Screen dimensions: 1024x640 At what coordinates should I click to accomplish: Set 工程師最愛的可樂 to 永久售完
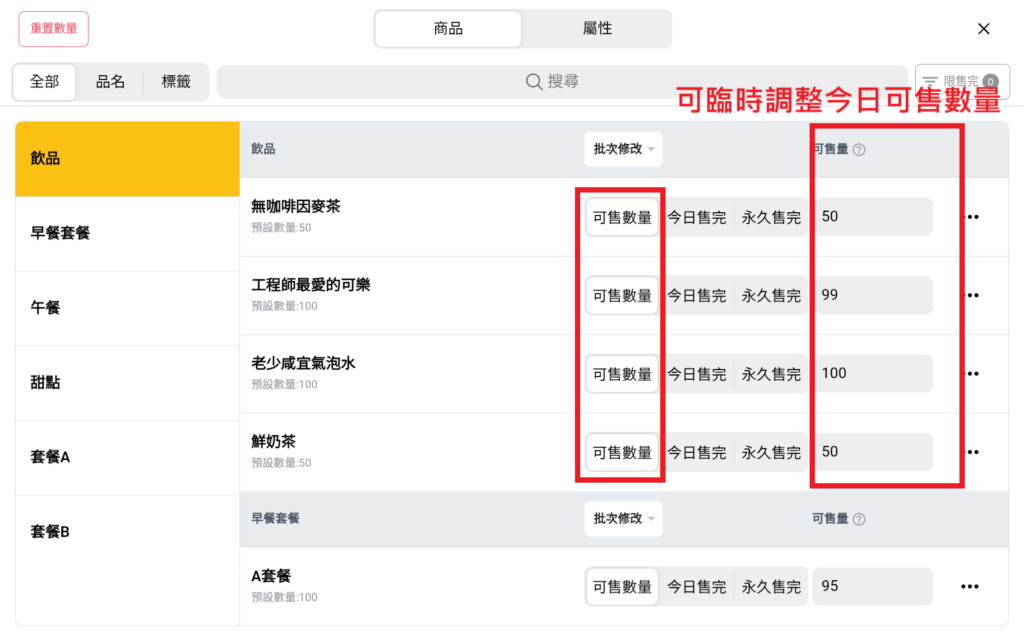pos(771,296)
